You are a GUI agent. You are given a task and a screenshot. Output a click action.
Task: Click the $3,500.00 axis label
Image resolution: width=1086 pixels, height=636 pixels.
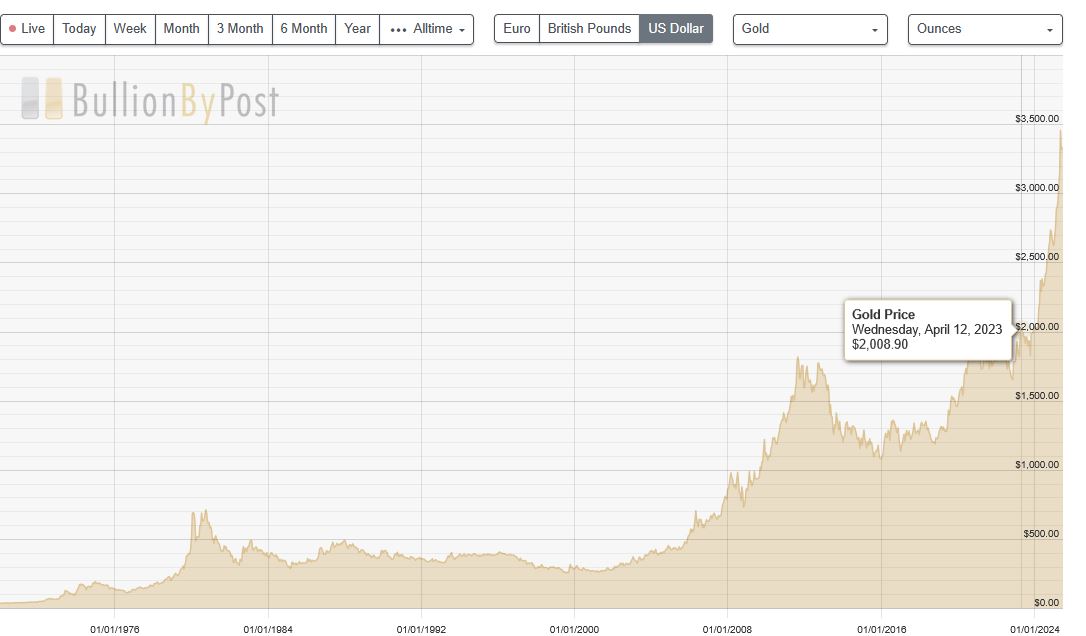1037,118
